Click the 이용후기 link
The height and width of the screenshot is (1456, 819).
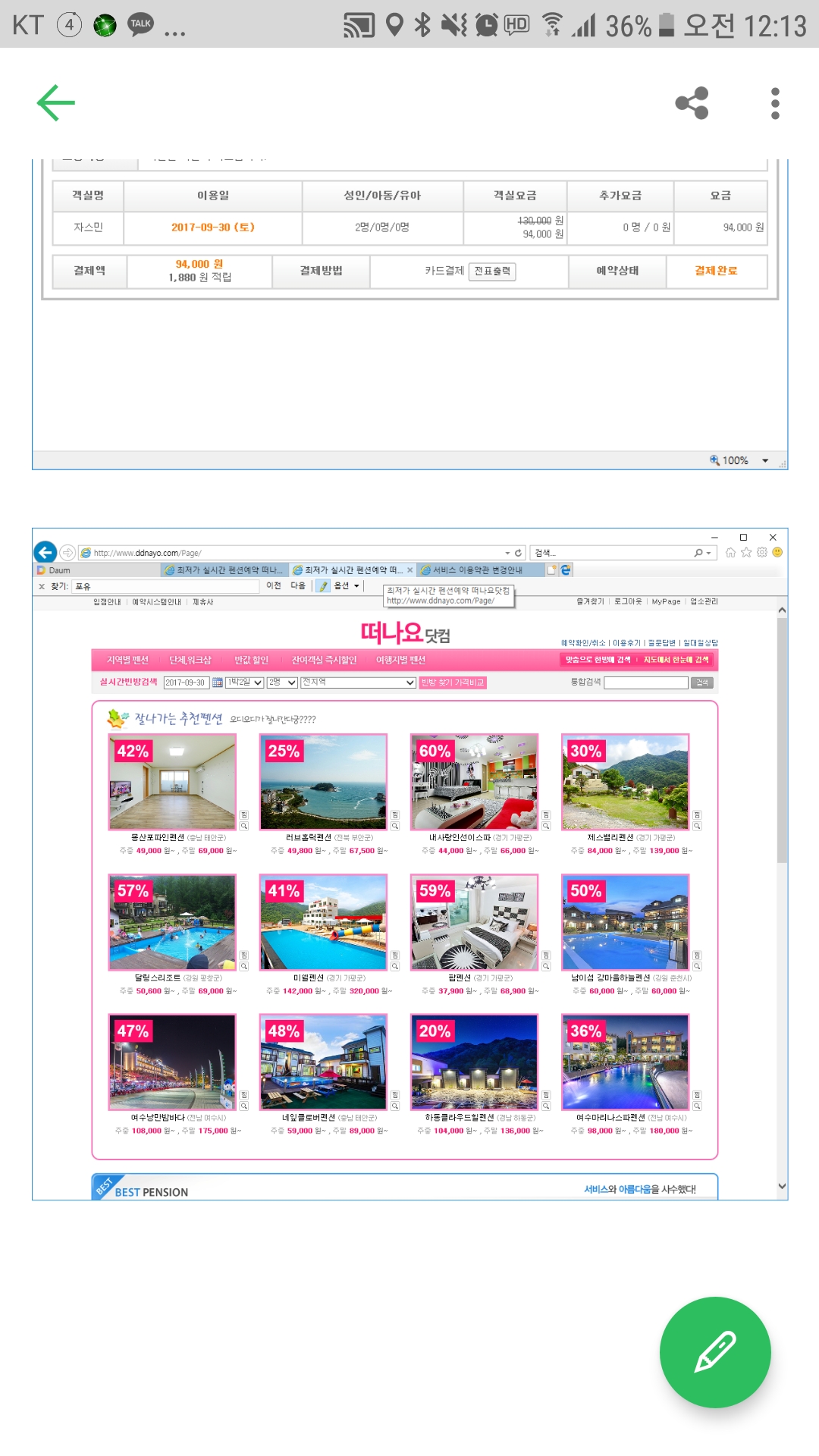pos(626,643)
